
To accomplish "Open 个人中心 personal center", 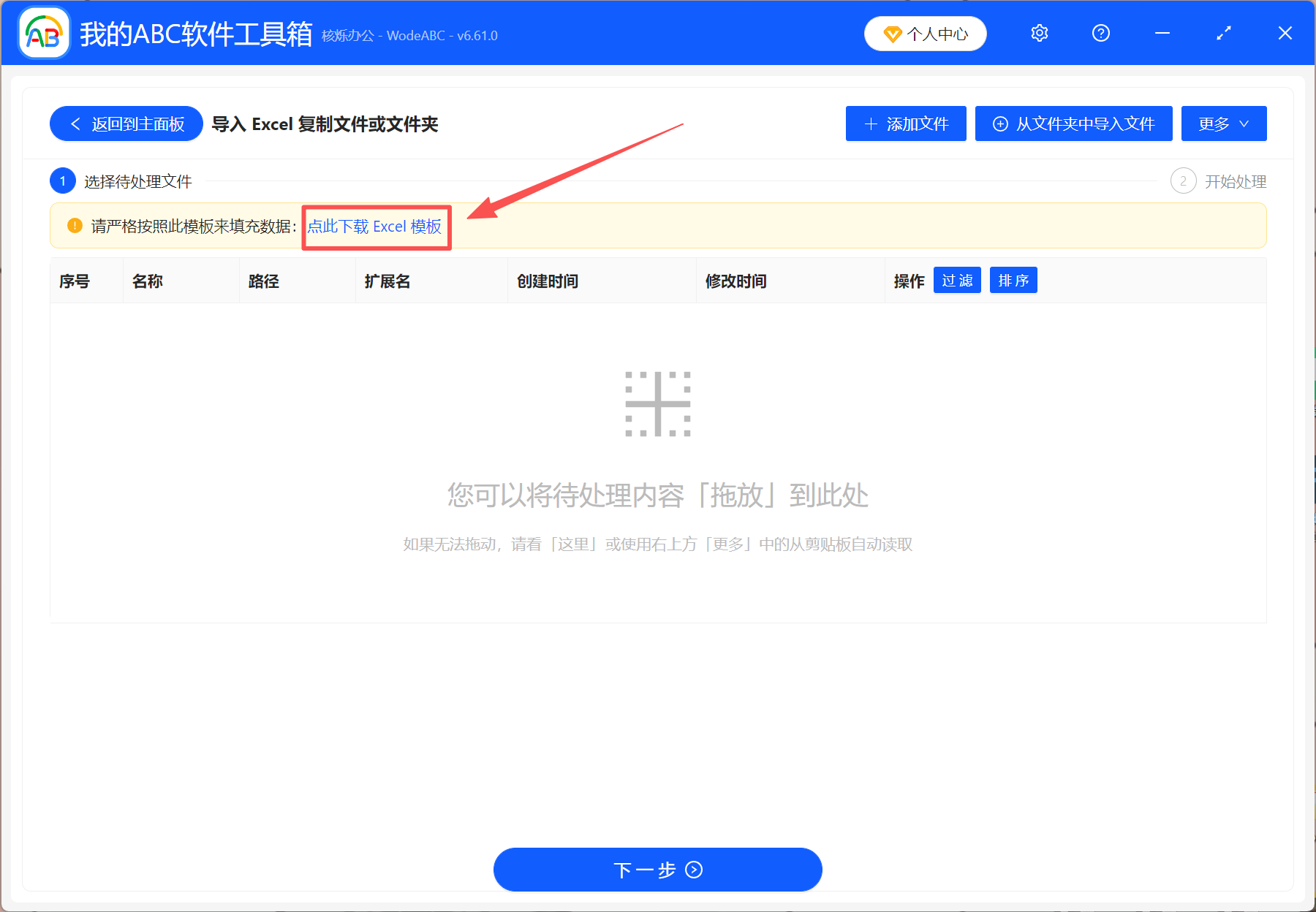I will click(925, 34).
